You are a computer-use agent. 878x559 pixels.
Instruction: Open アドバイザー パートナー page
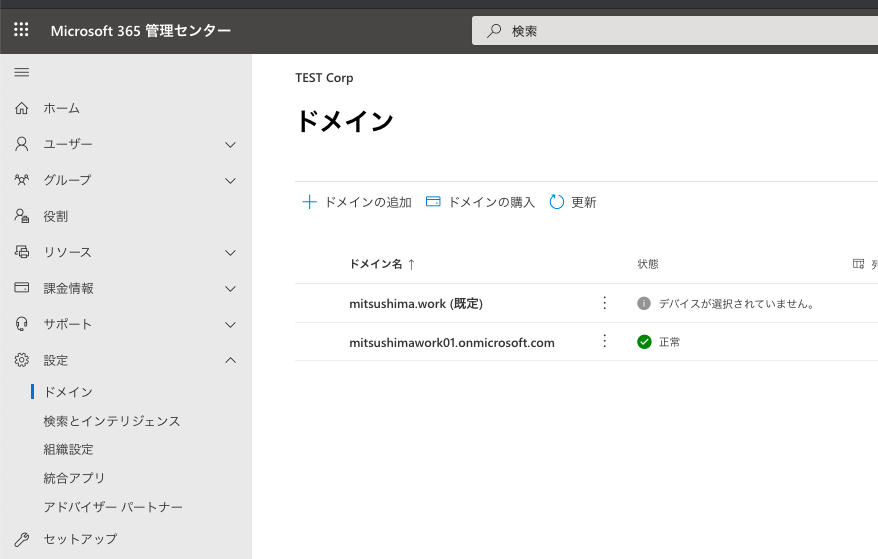click(x=113, y=507)
